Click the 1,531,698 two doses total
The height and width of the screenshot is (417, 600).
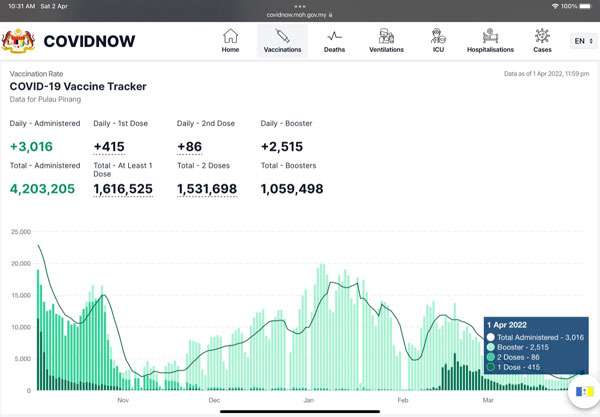tap(207, 189)
